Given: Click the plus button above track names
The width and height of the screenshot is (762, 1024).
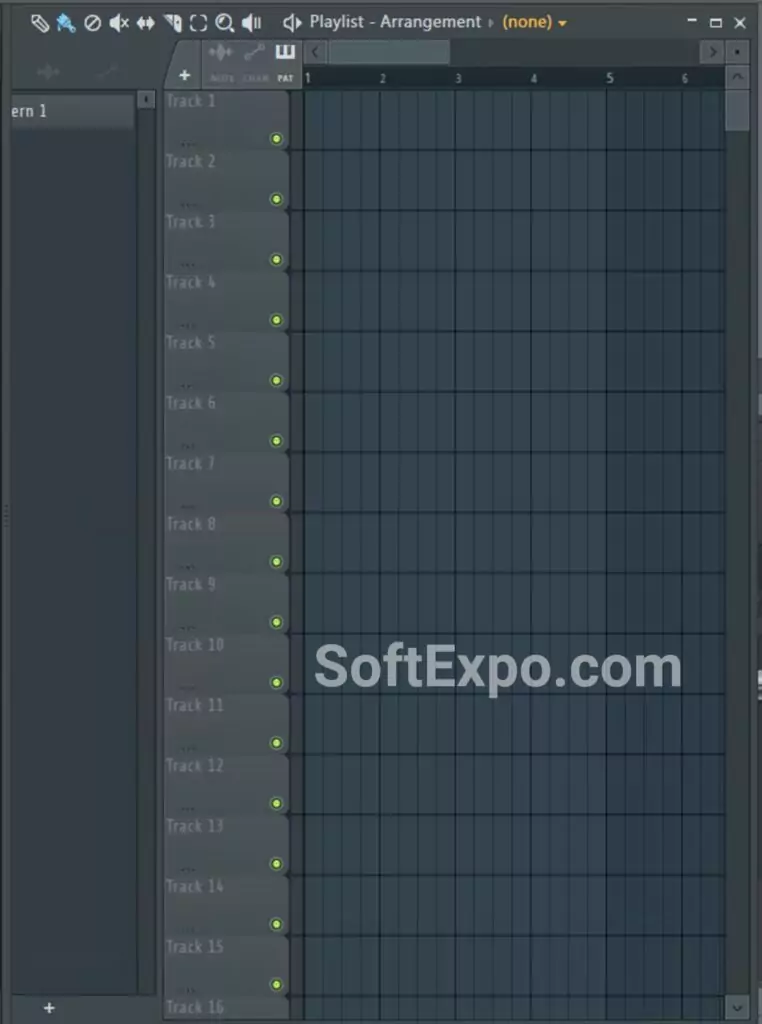Looking at the screenshot, I should coord(184,76).
